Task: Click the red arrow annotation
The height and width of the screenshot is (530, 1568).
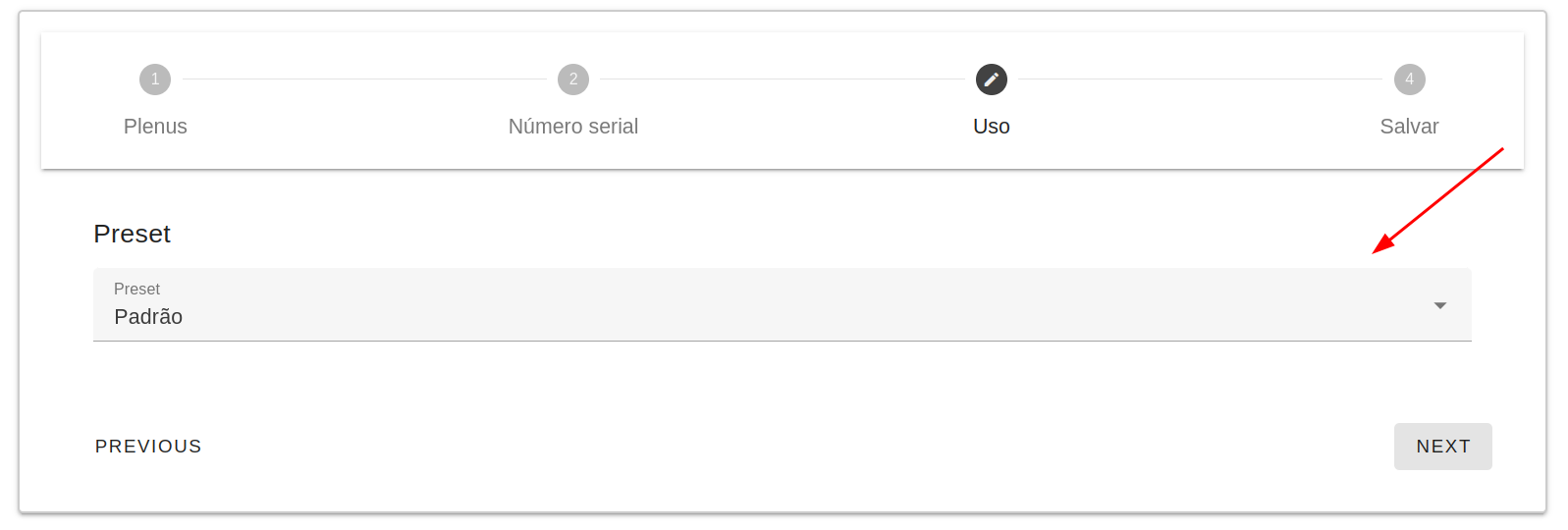Action: click(1437, 200)
